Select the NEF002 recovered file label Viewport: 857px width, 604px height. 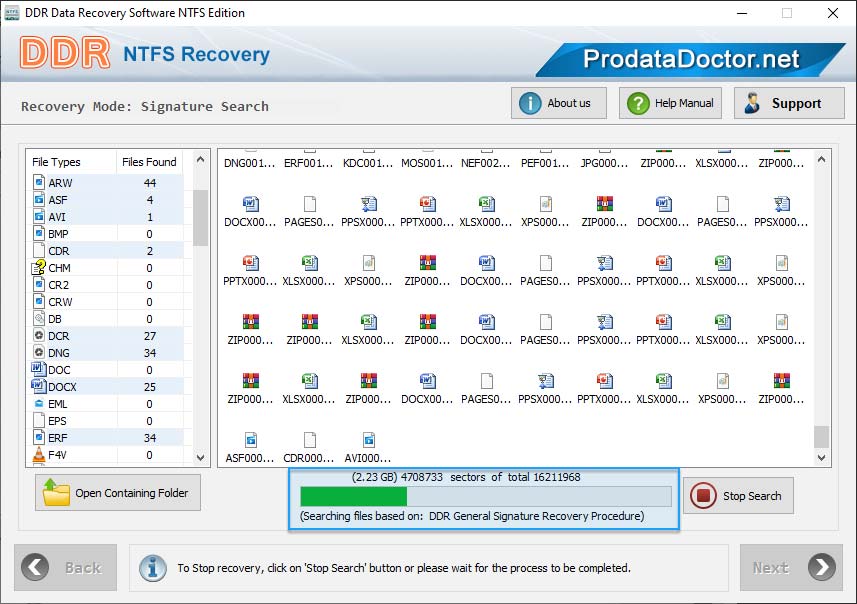point(486,163)
